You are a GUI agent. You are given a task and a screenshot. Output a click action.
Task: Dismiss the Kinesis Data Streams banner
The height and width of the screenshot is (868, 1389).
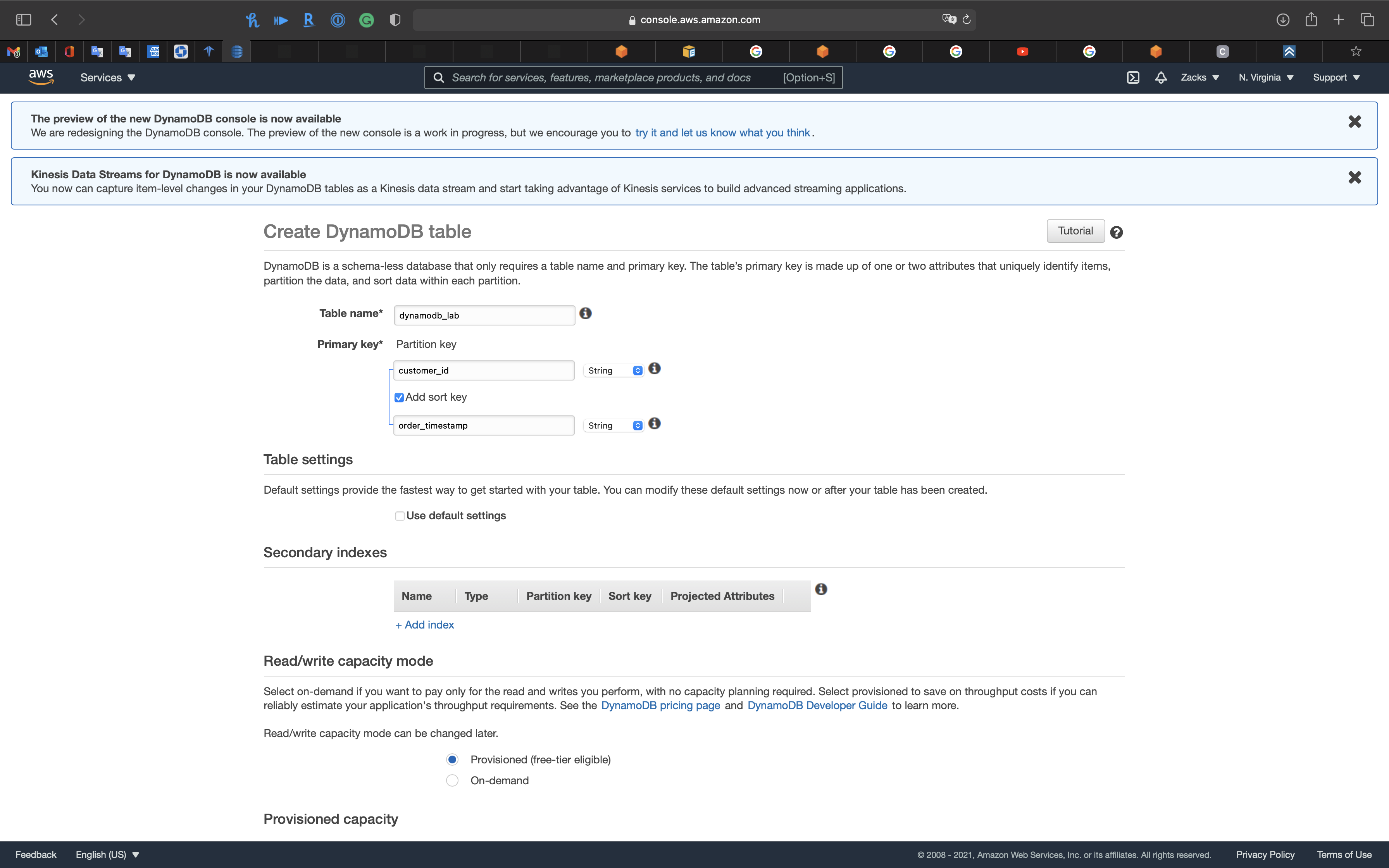[x=1355, y=177]
